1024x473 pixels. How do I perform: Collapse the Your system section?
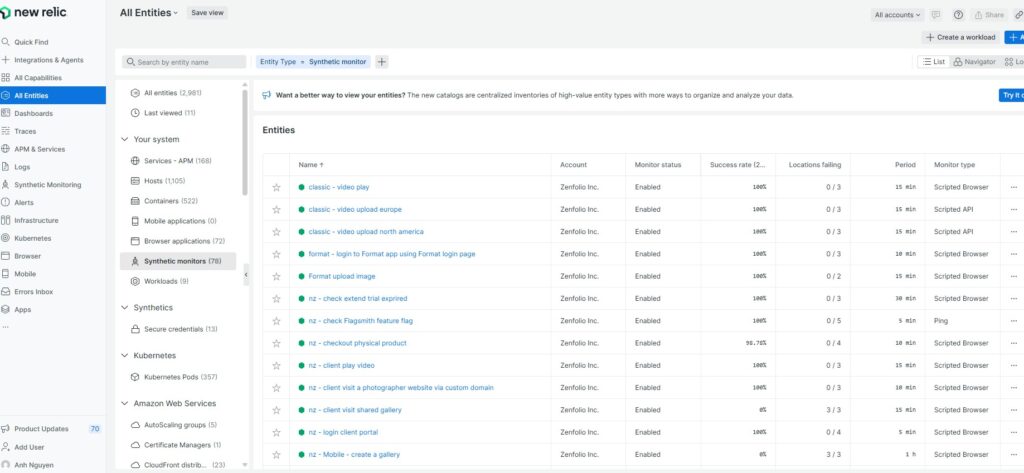pos(125,139)
